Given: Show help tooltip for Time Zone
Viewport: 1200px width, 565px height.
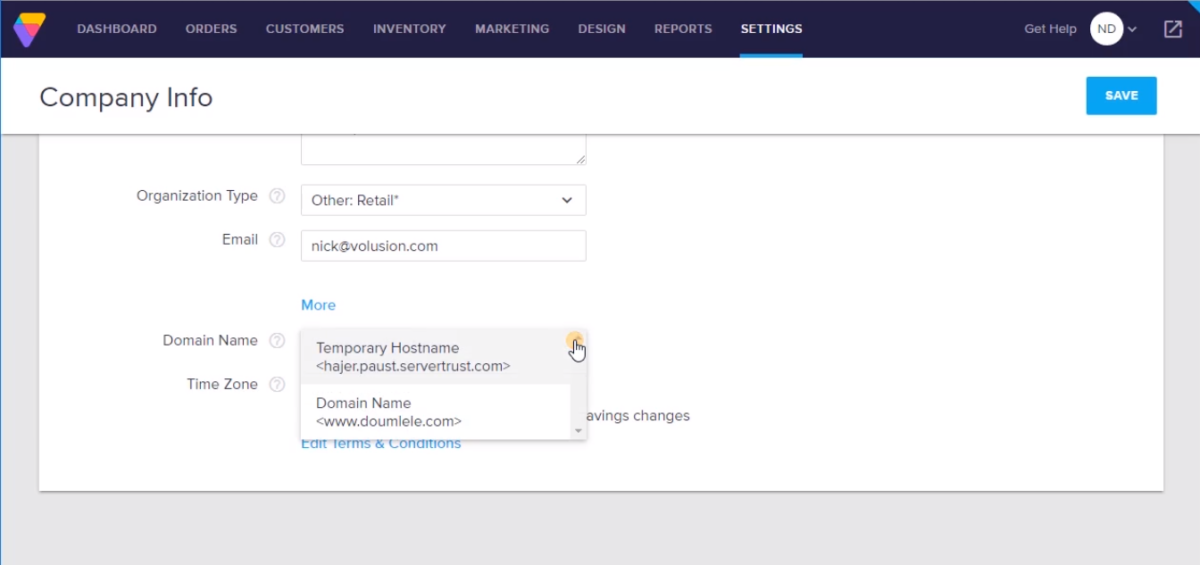Looking at the screenshot, I should click(277, 385).
